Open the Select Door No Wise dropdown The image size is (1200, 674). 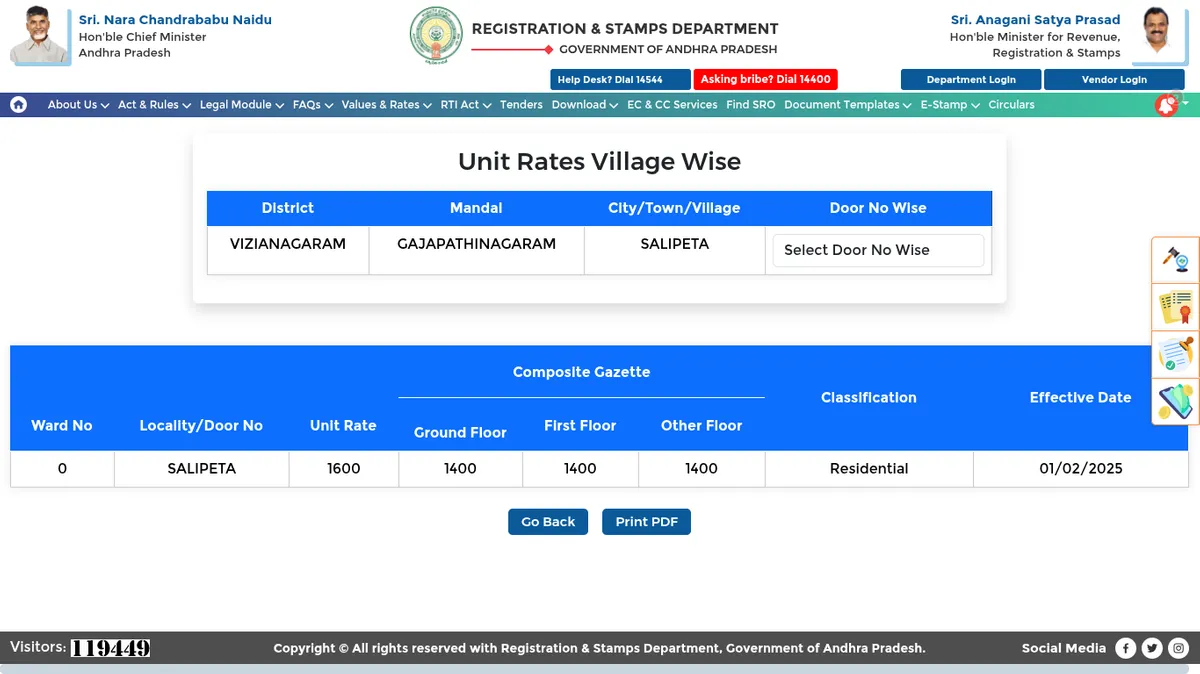click(x=877, y=250)
